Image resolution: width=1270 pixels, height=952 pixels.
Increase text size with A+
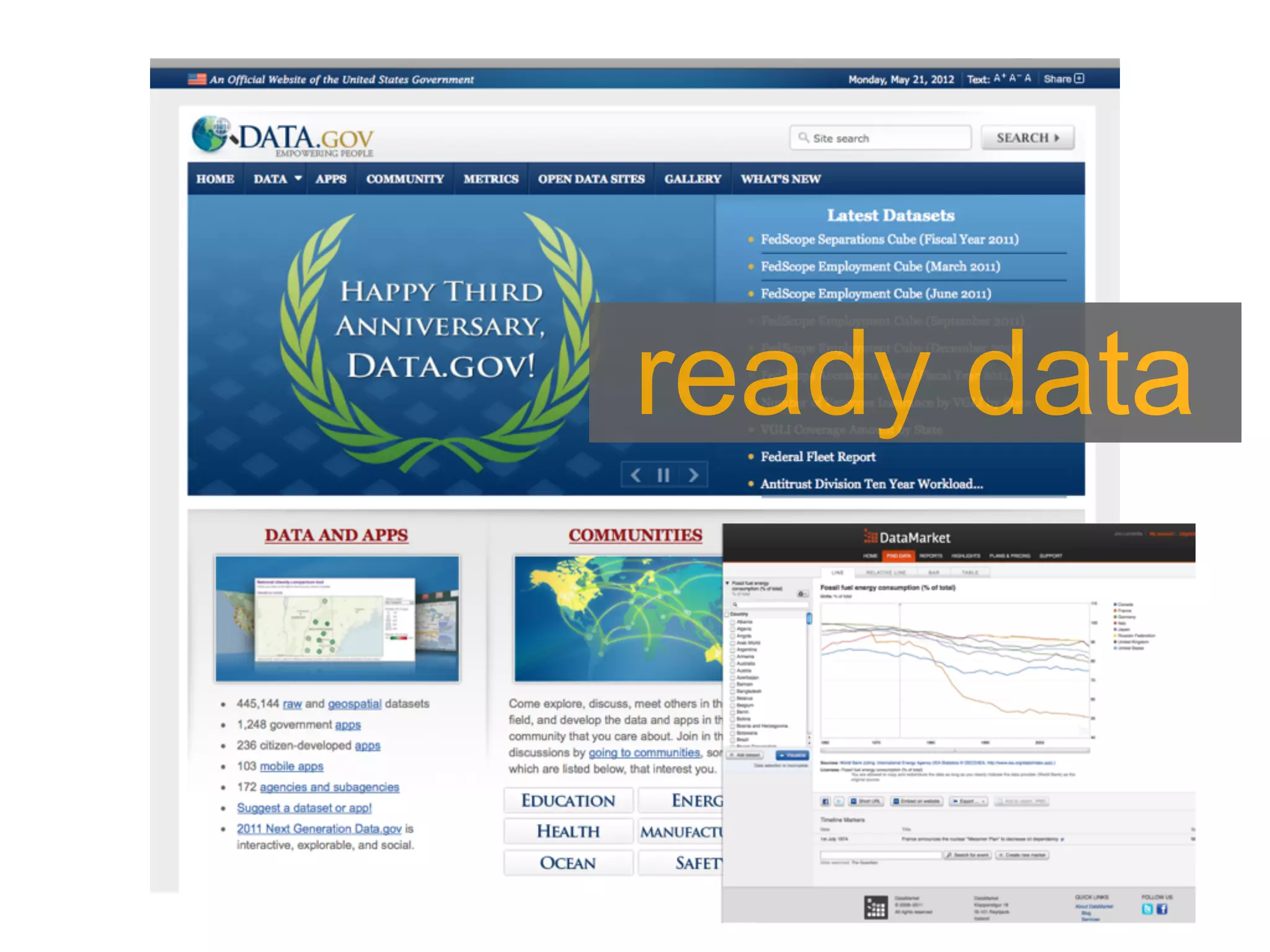(x=1000, y=78)
